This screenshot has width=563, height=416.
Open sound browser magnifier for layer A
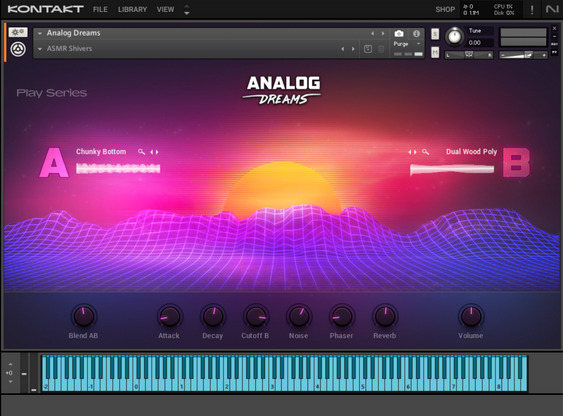pyautogui.click(x=141, y=152)
